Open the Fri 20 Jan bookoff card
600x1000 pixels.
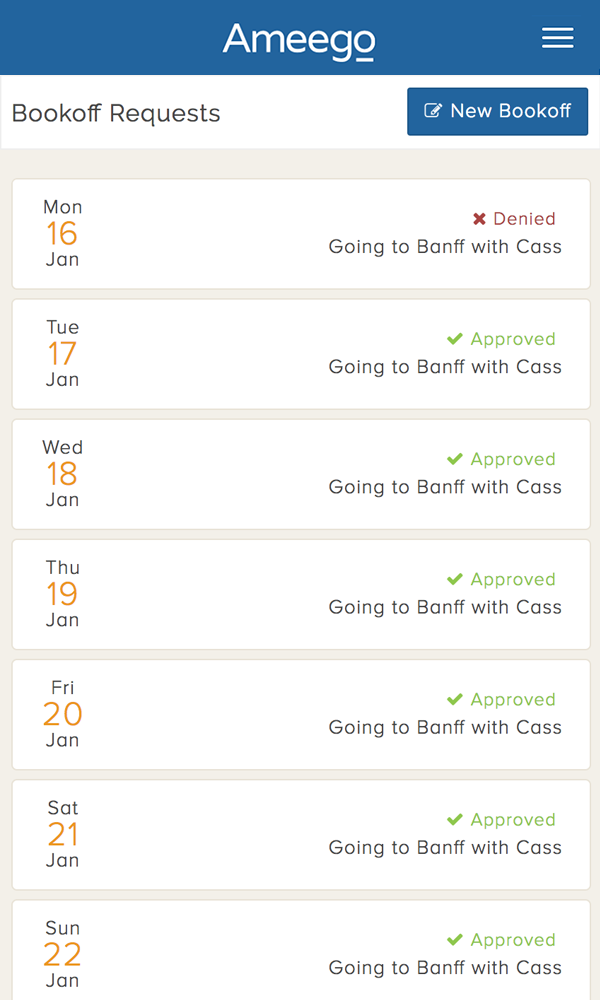300,714
